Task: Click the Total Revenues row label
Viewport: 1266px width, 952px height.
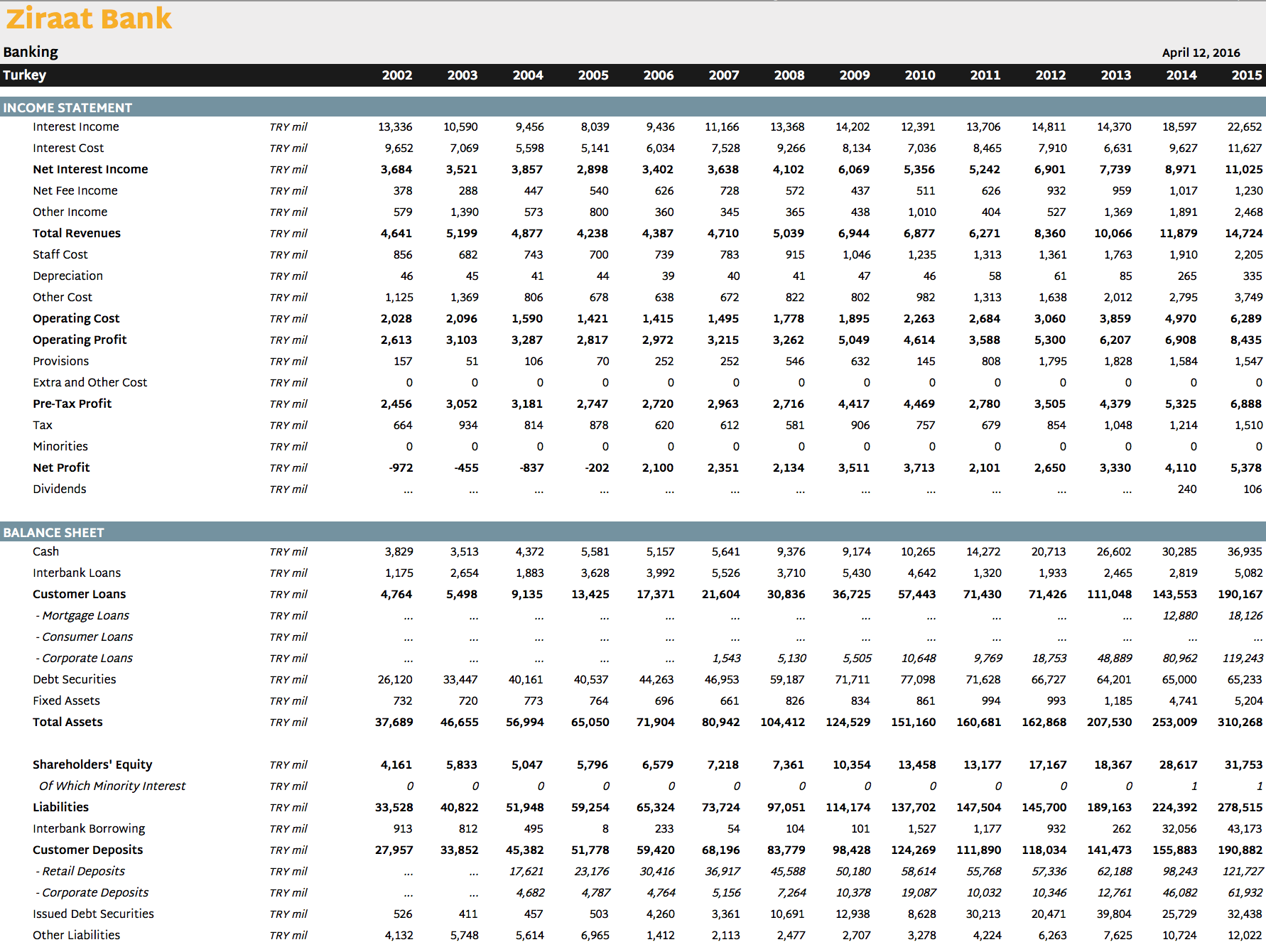Action: pos(77,234)
